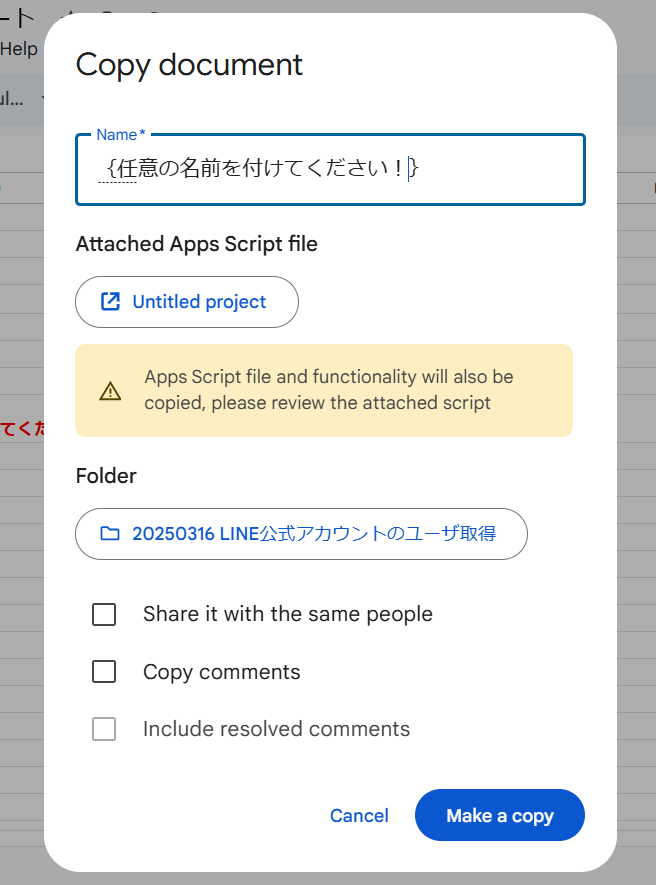Check the 'Include resolved comments' box
The image size is (656, 885).
[x=104, y=729]
